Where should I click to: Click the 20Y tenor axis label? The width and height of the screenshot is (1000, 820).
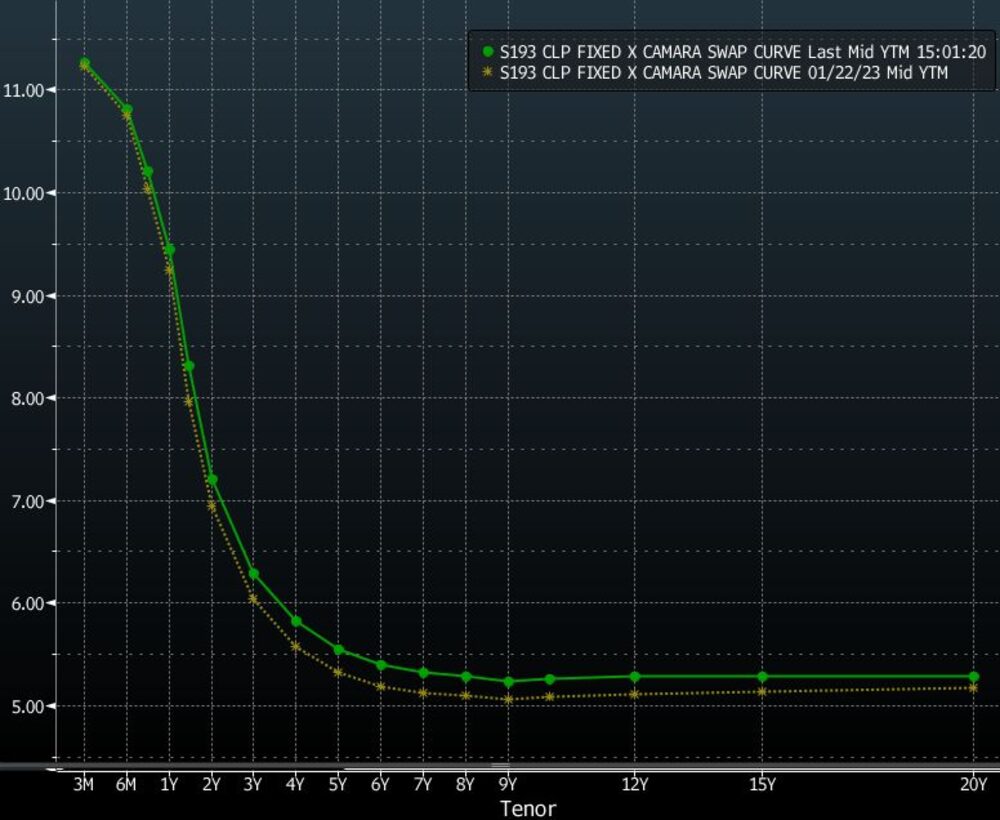coord(973,785)
